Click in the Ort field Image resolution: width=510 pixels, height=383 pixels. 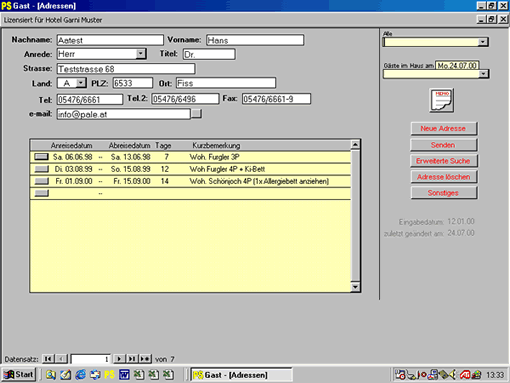226,83
